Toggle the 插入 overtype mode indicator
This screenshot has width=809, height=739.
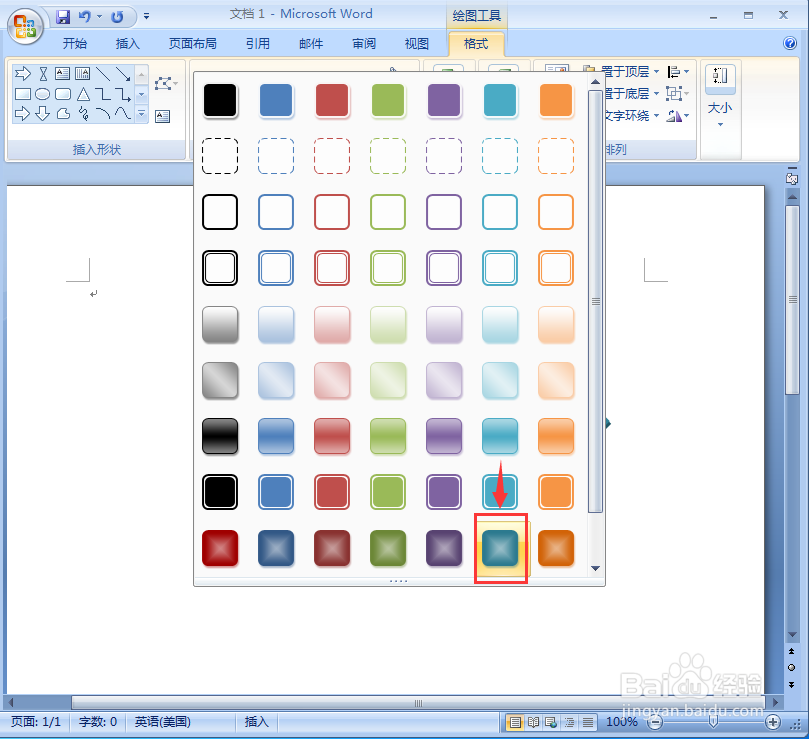coord(256,721)
